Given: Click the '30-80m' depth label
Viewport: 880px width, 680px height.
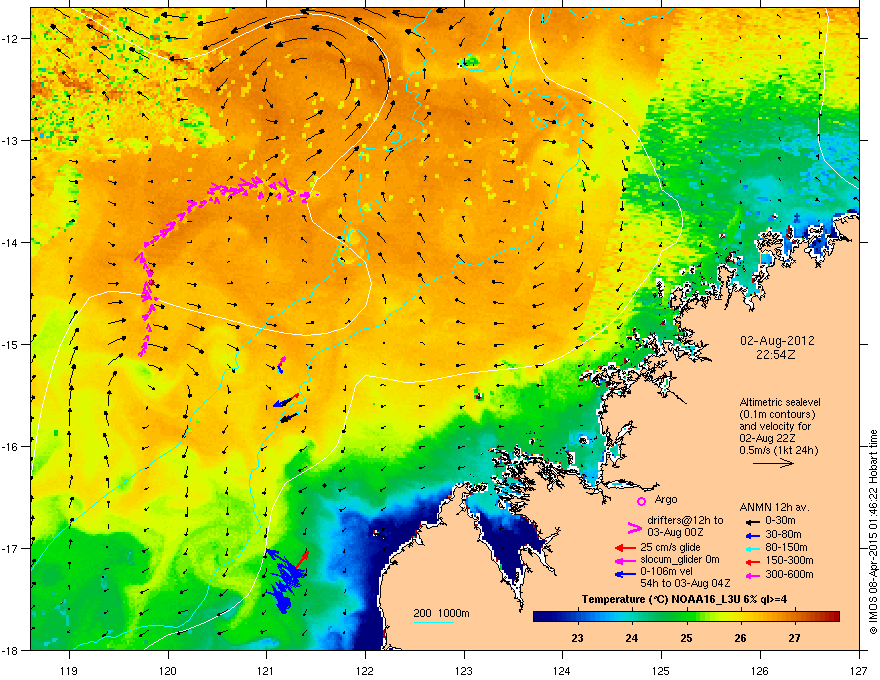Looking at the screenshot, I should pos(783,535).
